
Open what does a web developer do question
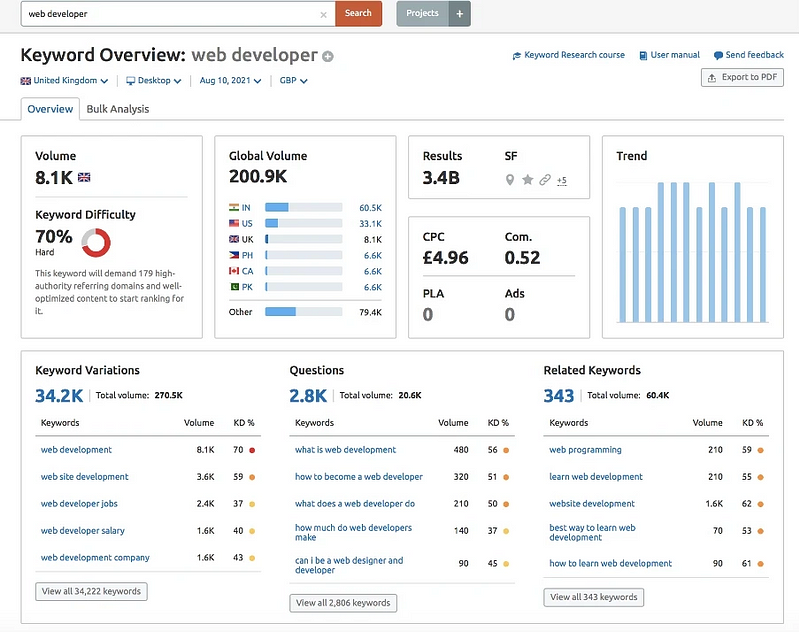355,504
